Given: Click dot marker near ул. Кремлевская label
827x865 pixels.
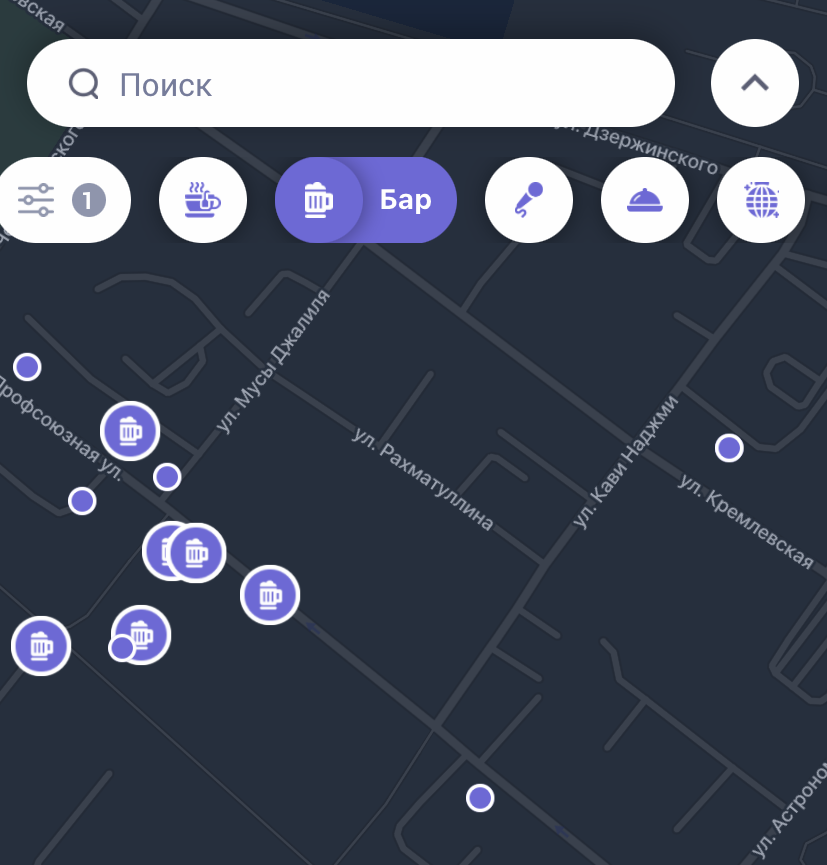Looking at the screenshot, I should pyautogui.click(x=729, y=448).
